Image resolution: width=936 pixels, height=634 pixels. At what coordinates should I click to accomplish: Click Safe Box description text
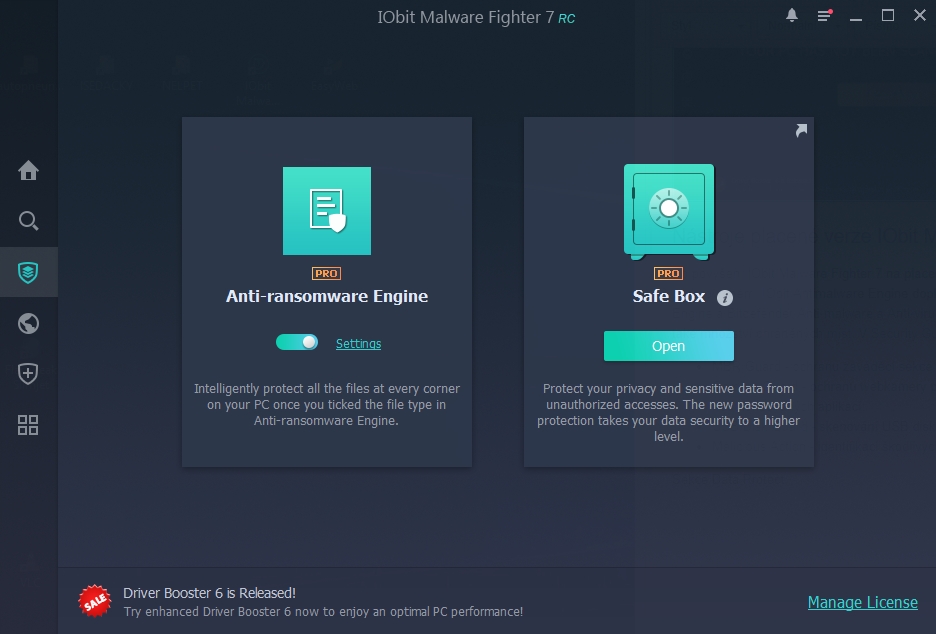point(669,413)
